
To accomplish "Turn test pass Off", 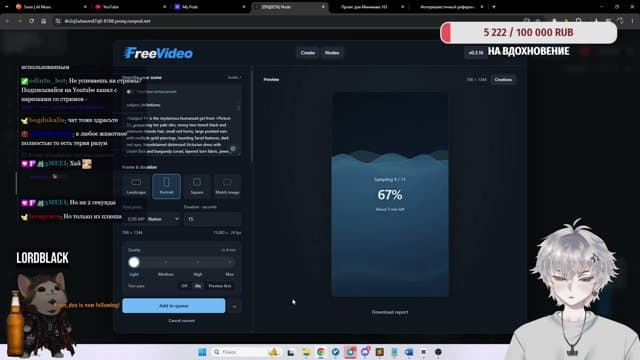I will (184, 286).
